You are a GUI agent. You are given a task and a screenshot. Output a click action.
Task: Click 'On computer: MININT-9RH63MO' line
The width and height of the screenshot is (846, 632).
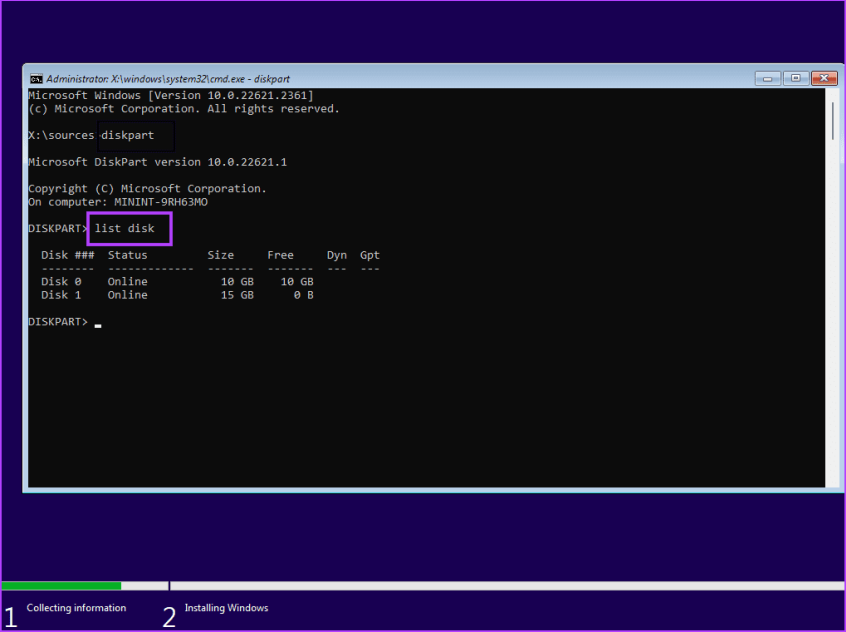(118, 202)
